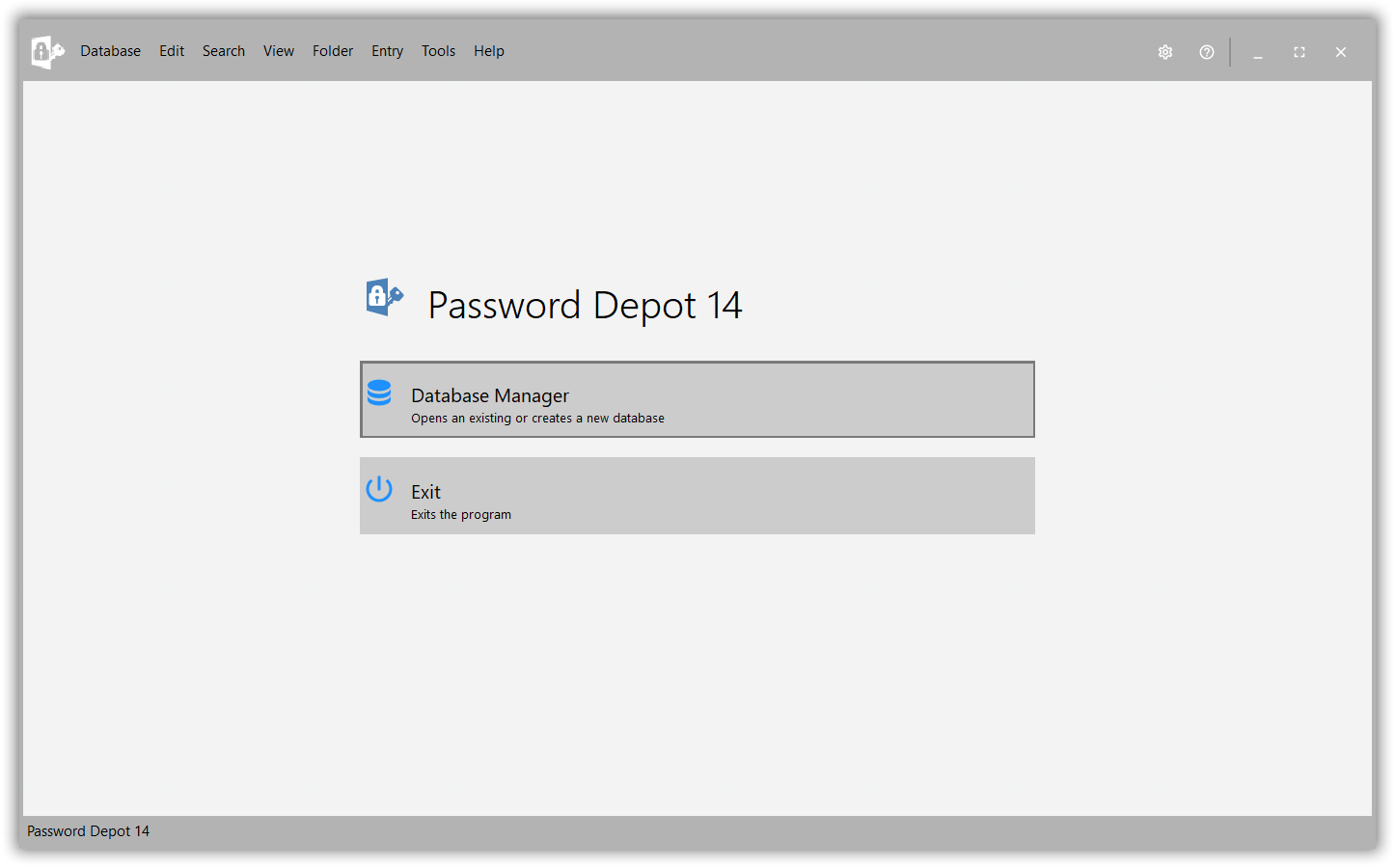Click the Password Depot logo in title bar
This screenshot has width=1395, height=868.
tap(47, 52)
